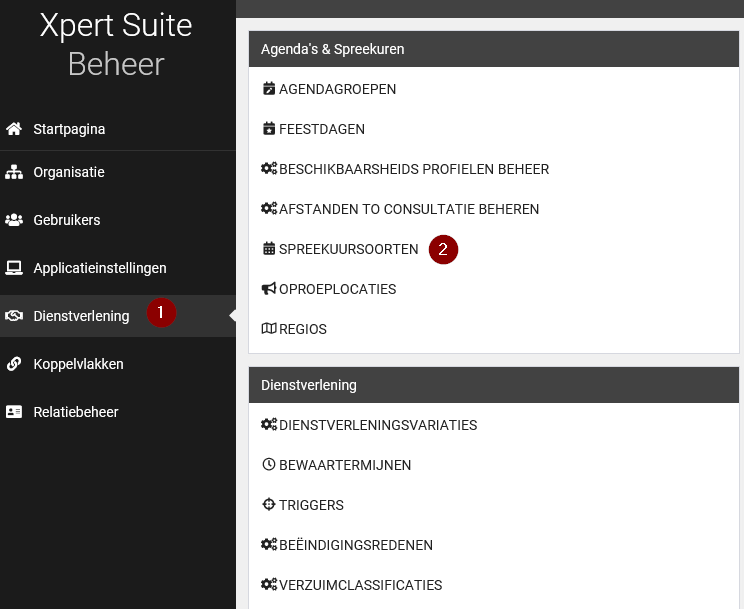
Task: Click the sitemap icon next to Organisatie
Action: pos(14,172)
